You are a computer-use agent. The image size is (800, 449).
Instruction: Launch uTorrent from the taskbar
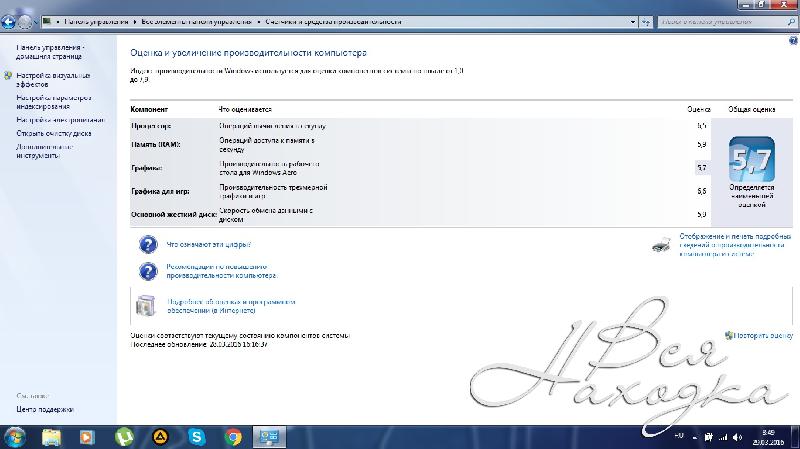click(x=124, y=436)
